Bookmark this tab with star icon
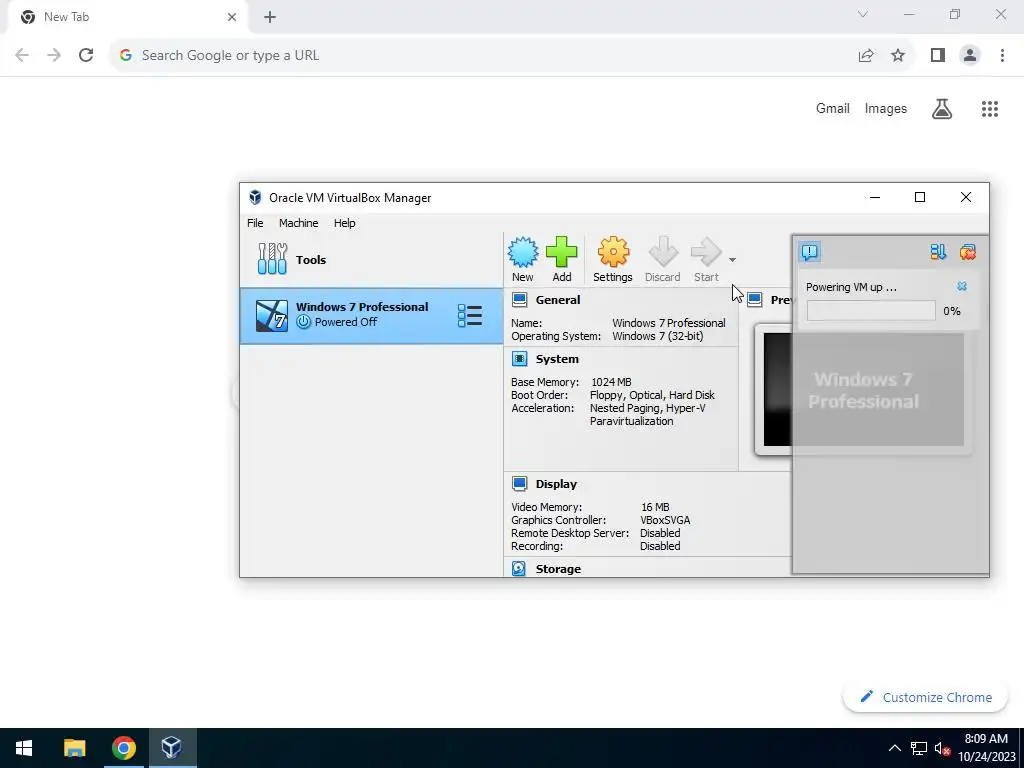The width and height of the screenshot is (1024, 768). click(x=898, y=56)
